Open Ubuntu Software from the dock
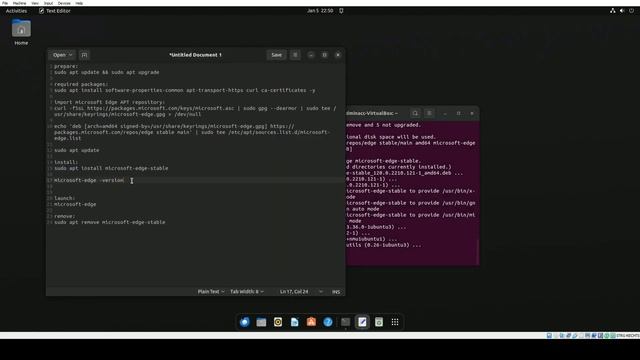 [x=311, y=322]
